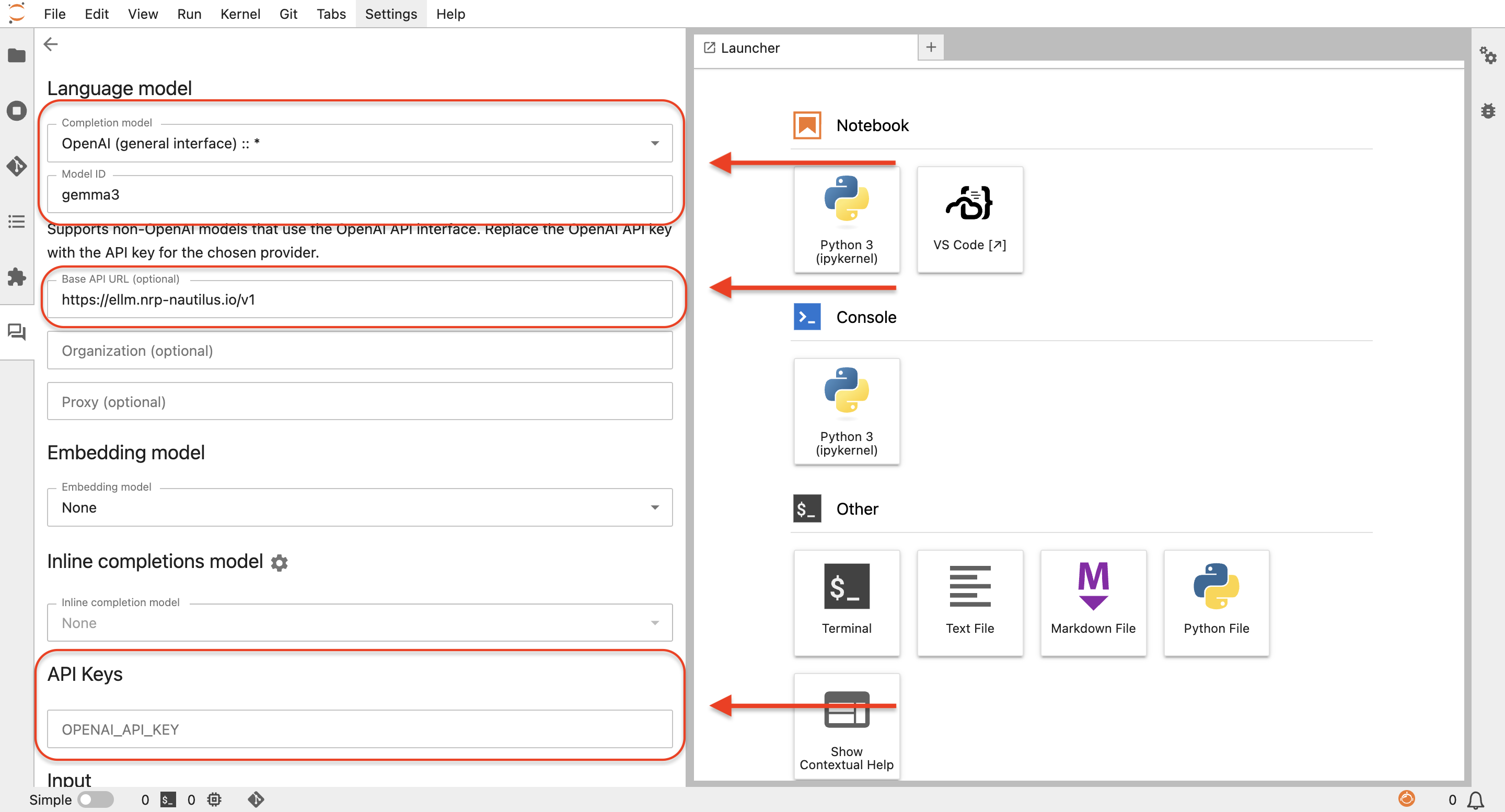Click the Proxy (optional) field
The image size is (1505, 812).
360,401
